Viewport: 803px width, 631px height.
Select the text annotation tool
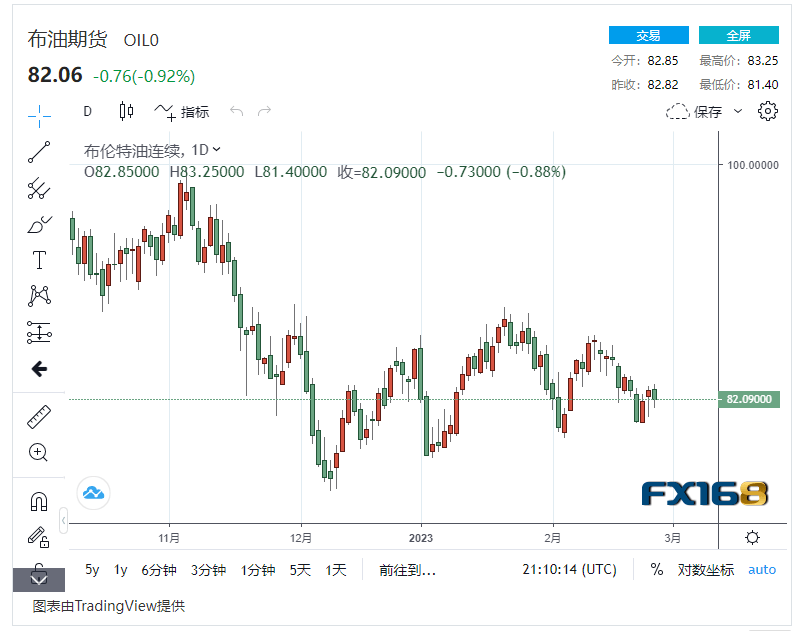pyautogui.click(x=39, y=260)
